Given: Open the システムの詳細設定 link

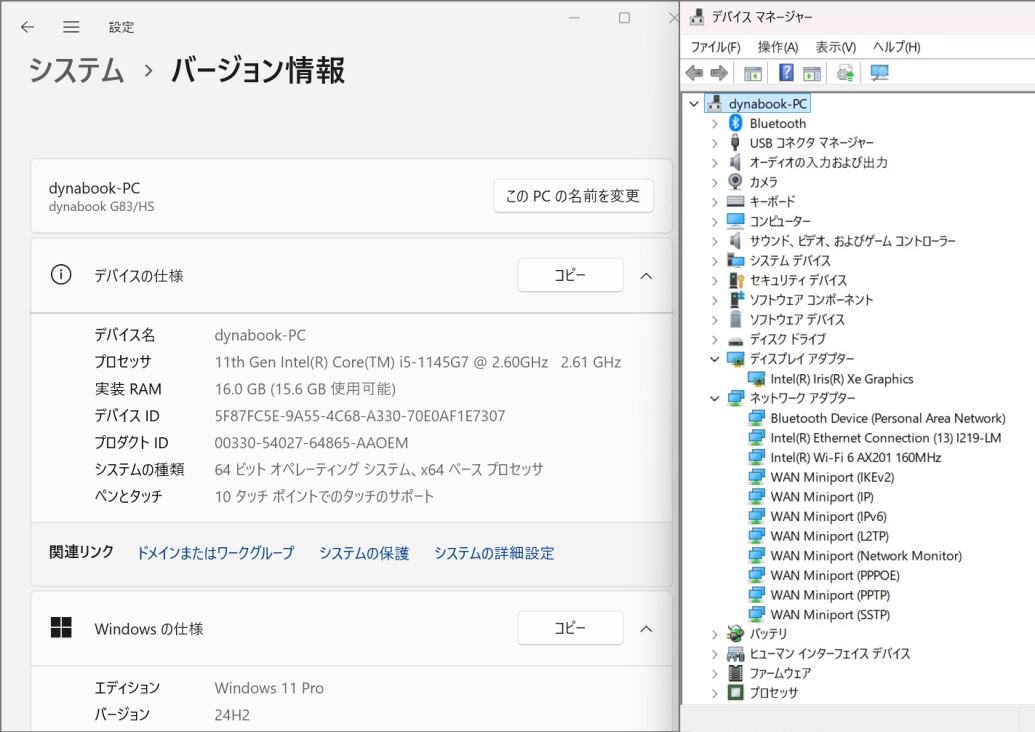Looking at the screenshot, I should 493,553.
